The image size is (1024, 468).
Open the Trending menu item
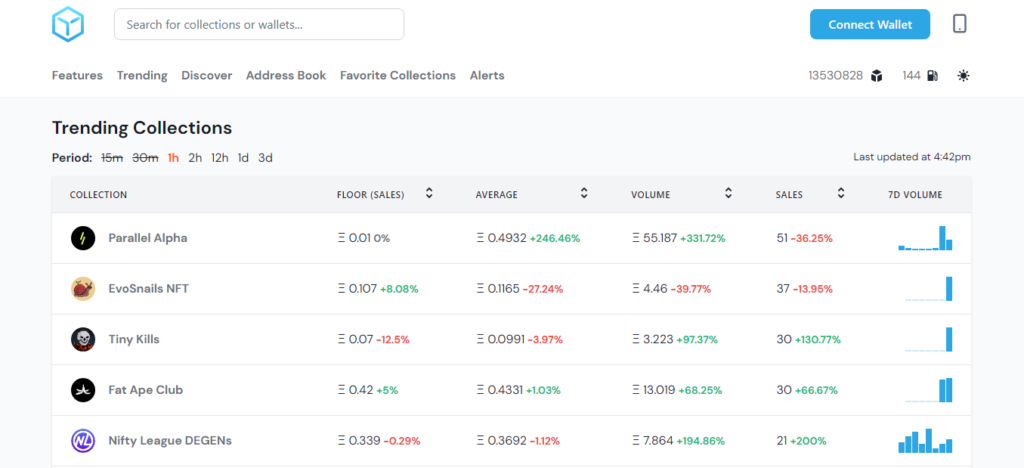click(142, 76)
